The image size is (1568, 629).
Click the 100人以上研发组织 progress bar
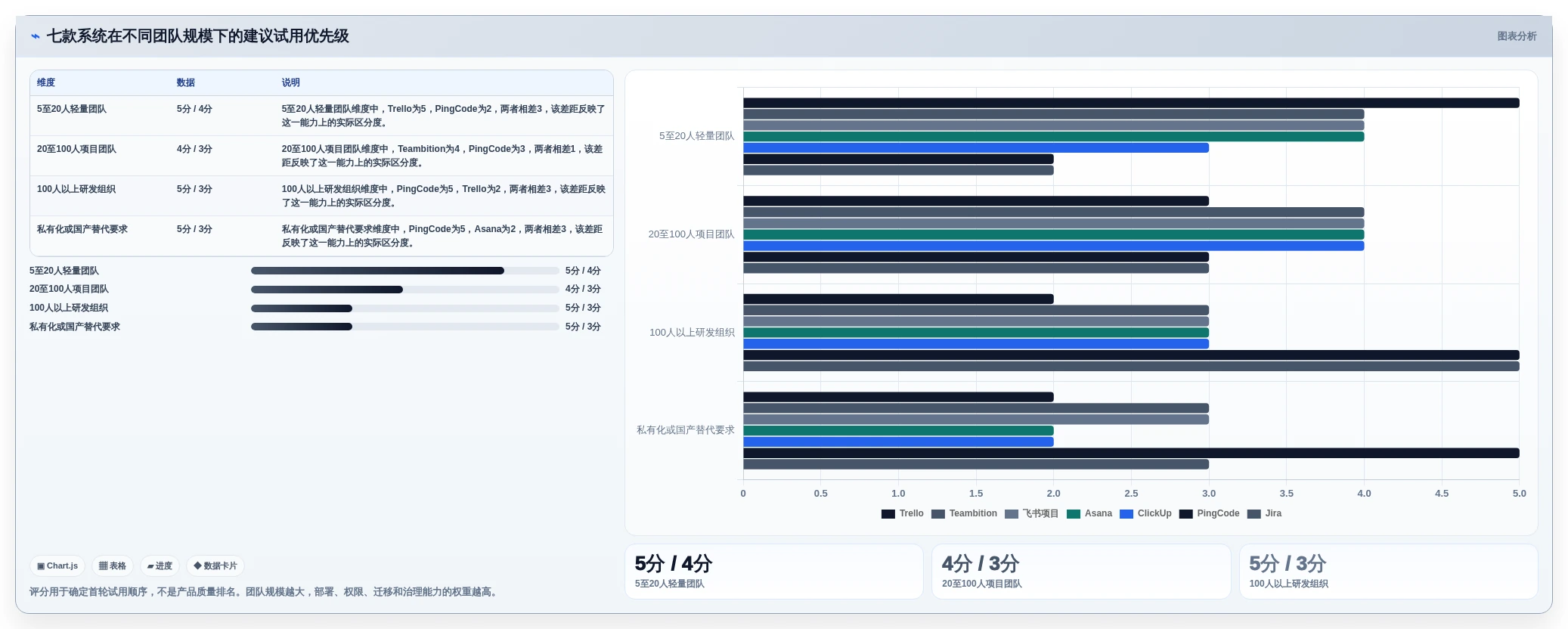pyautogui.click(x=405, y=308)
